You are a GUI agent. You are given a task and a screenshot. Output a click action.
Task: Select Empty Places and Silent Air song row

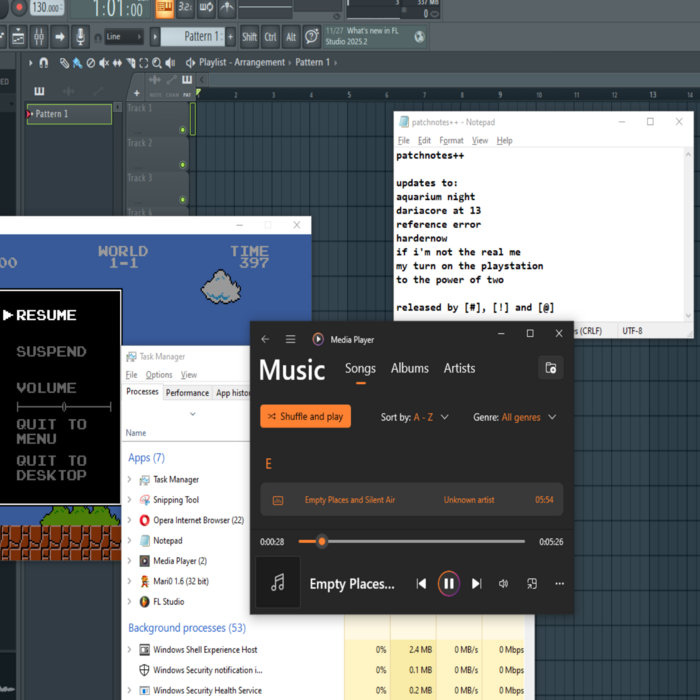point(411,500)
